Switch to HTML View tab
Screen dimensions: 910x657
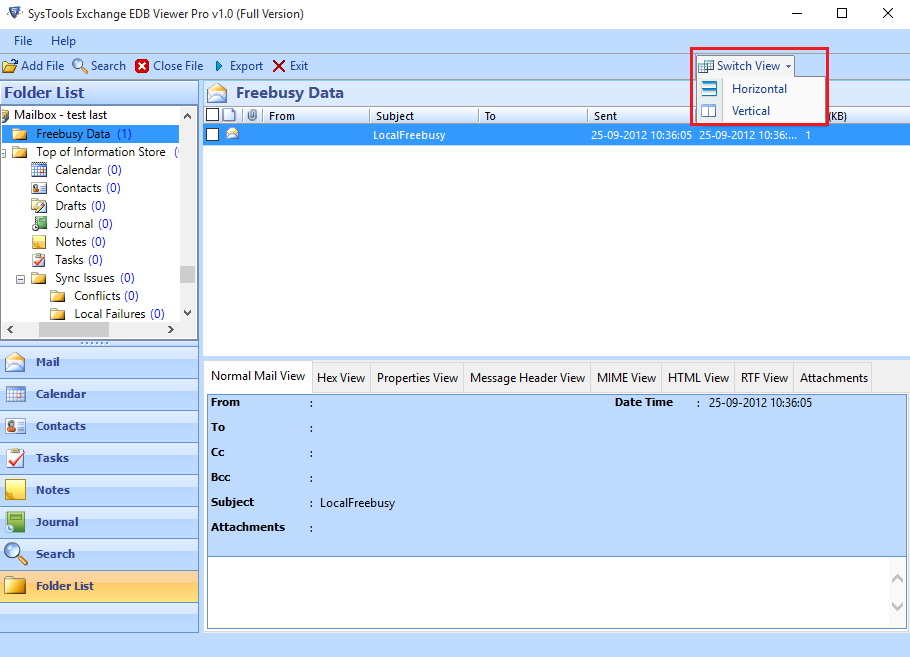coord(698,378)
